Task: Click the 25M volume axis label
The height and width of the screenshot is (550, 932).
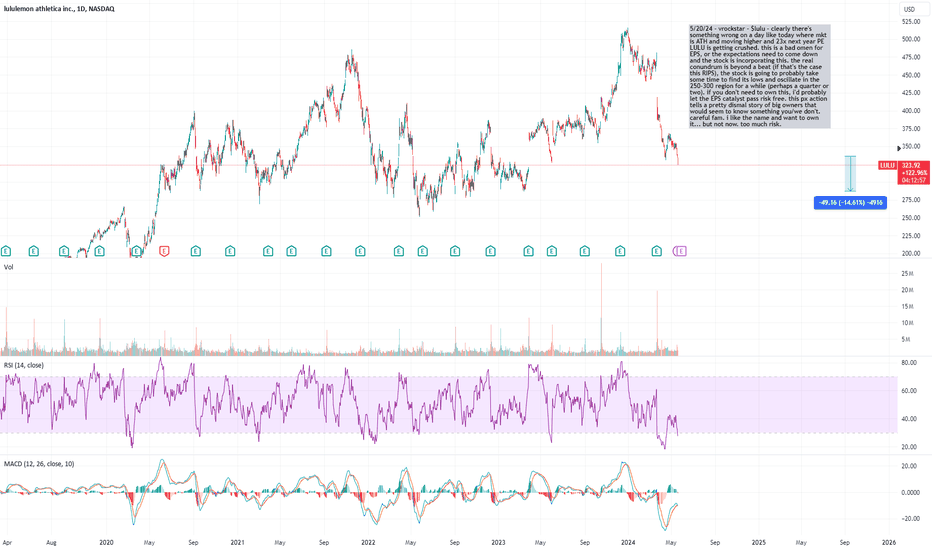Action: pos(907,274)
